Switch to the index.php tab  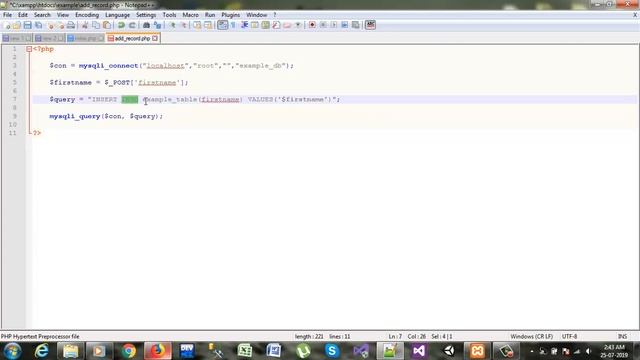point(86,38)
